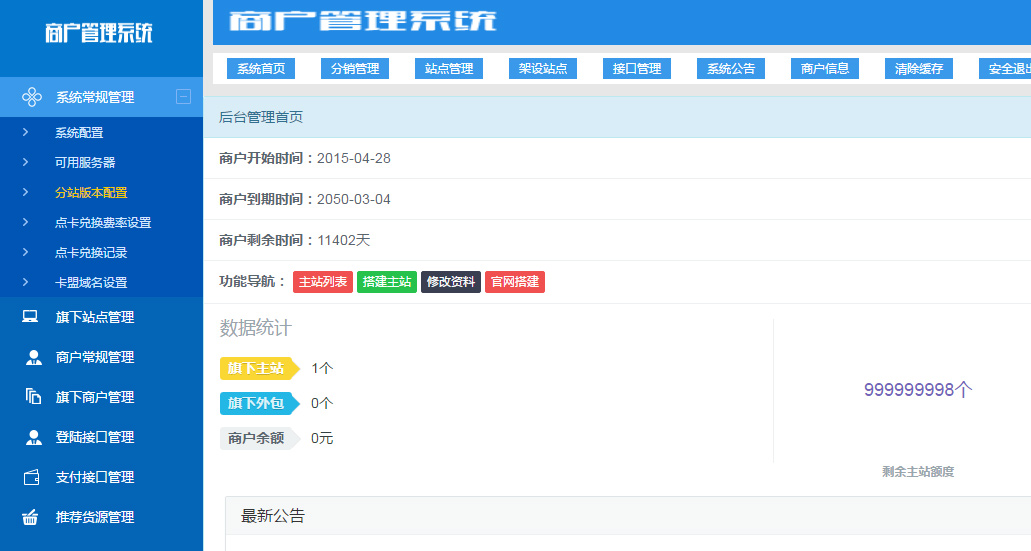The width and height of the screenshot is (1031, 551).
Task: Click the green 搭建主站 button
Action: click(387, 282)
